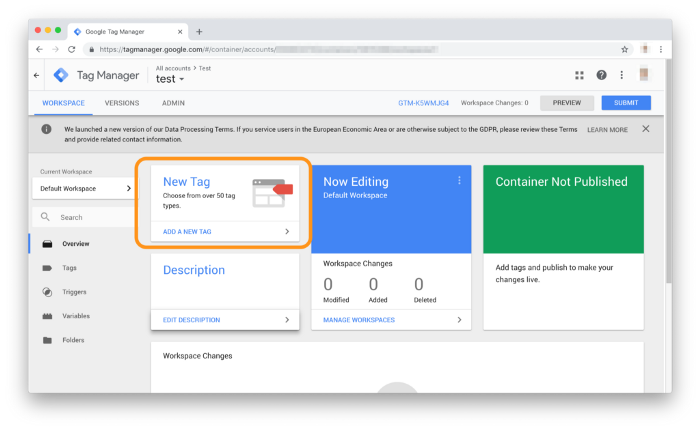
Task: Select Triggers in the sidebar
Action: [x=74, y=292]
